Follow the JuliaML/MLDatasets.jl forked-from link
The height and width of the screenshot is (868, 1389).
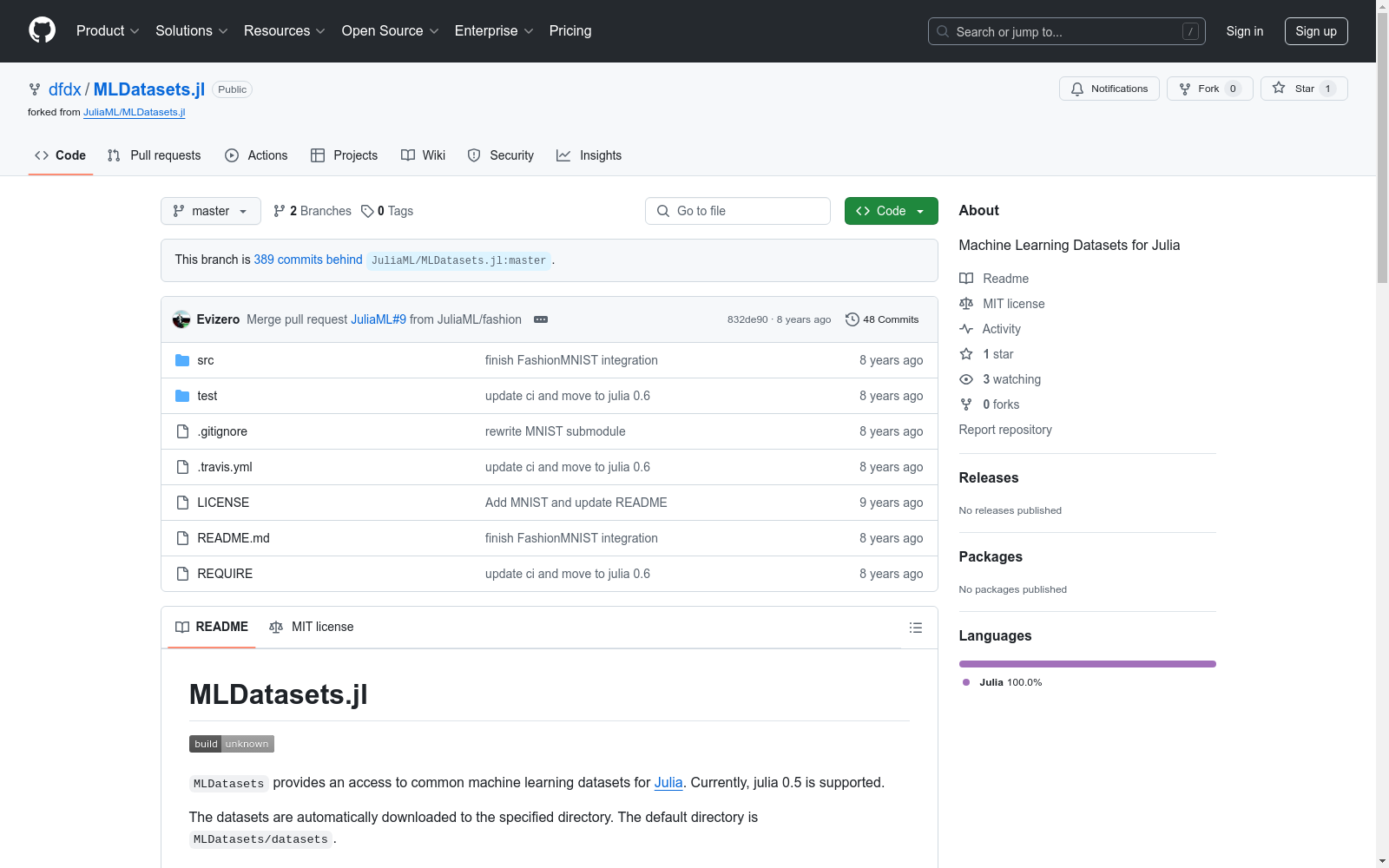[x=135, y=112]
